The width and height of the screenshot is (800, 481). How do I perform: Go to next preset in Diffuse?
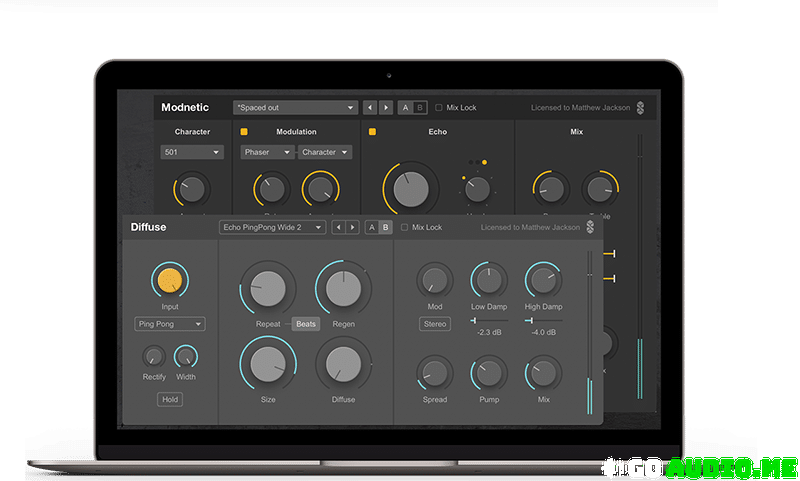pos(353,227)
